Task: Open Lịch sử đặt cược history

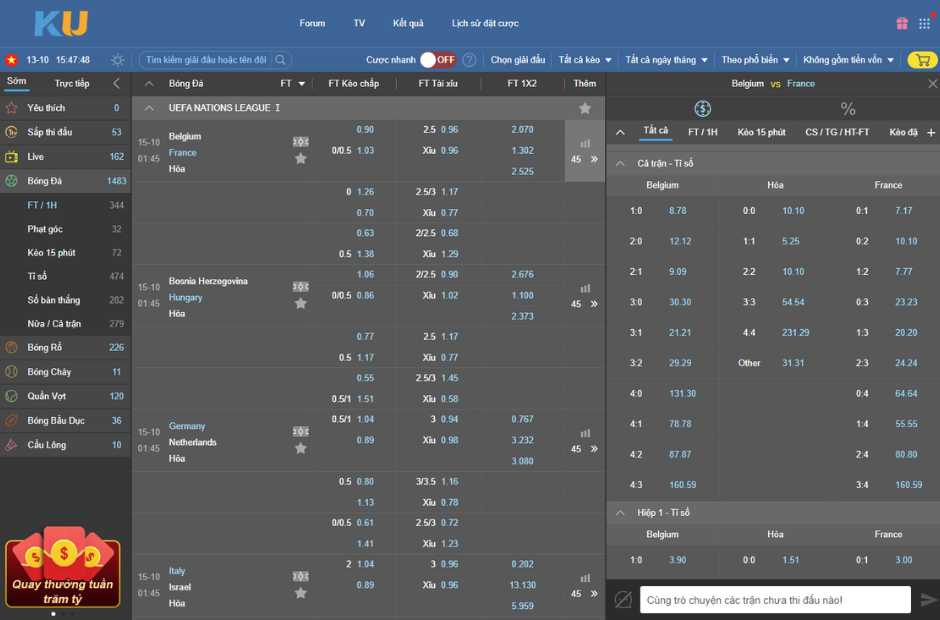Action: click(485, 23)
